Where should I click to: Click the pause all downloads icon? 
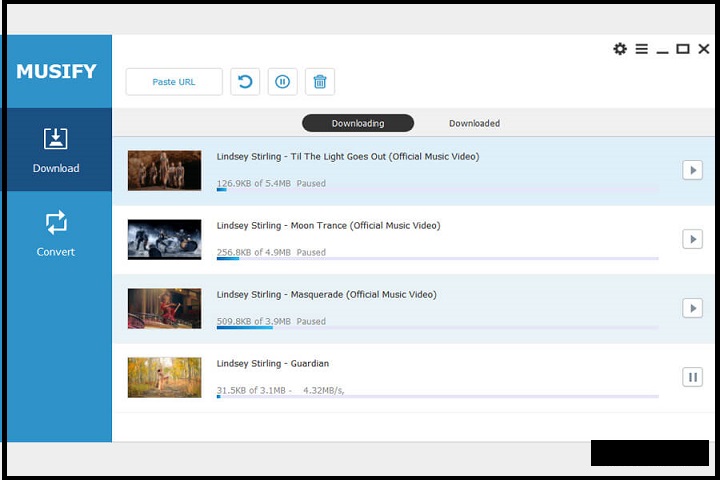click(x=282, y=82)
